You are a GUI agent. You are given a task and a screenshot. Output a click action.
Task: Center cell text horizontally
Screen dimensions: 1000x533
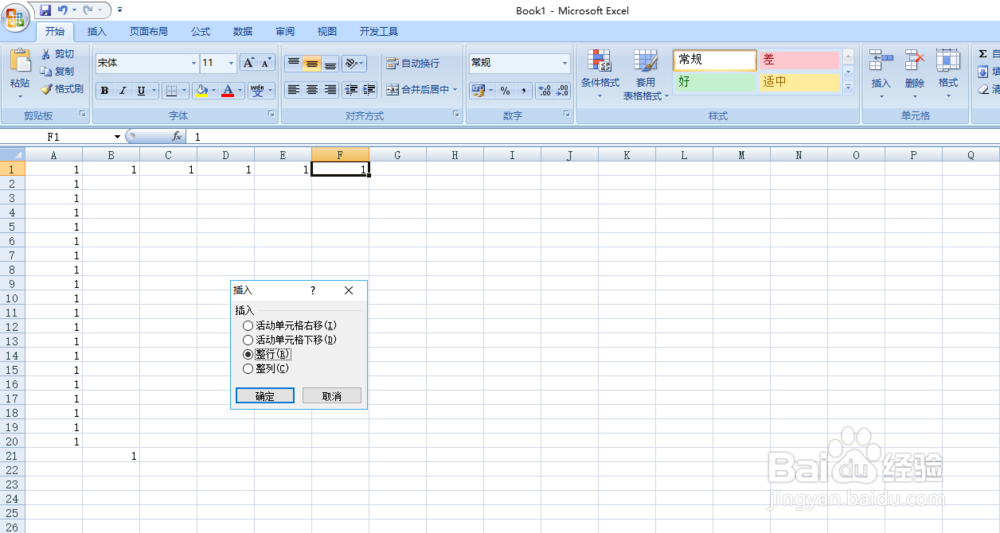coord(312,90)
